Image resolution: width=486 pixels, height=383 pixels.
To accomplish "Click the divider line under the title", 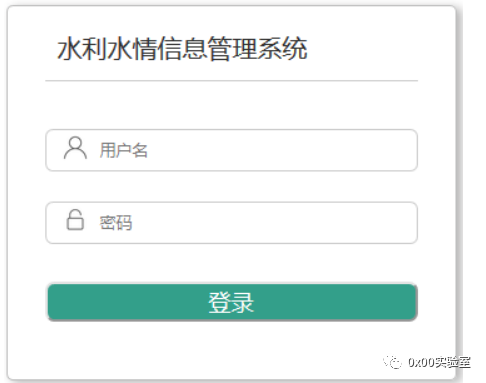I will (x=231, y=80).
